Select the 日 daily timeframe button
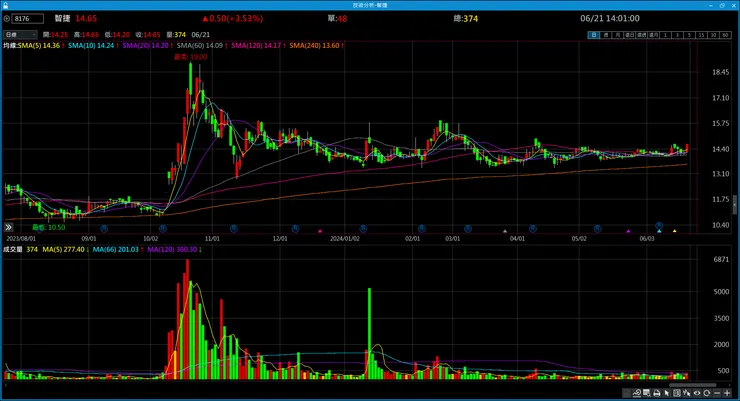 593,35
